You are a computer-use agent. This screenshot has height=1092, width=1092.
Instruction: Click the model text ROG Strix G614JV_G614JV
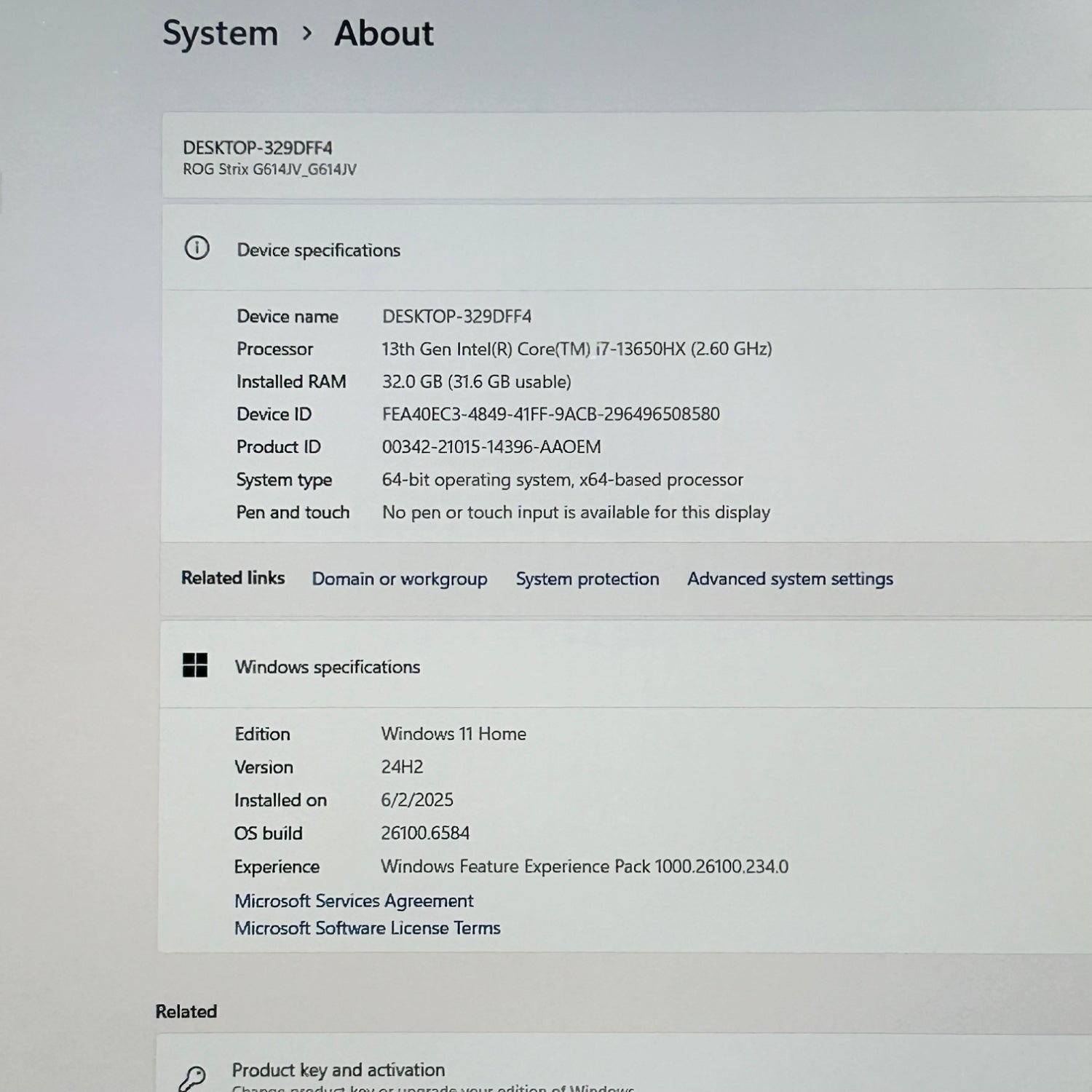pos(269,170)
